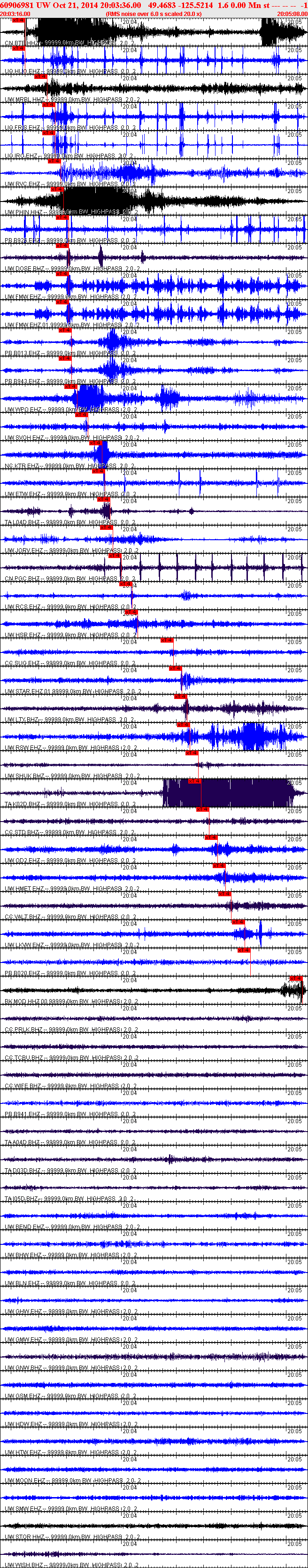The image size is (308, 1568).
Task: Click the red pick marker on CN.BTB trace
Action: [x=18, y=20]
